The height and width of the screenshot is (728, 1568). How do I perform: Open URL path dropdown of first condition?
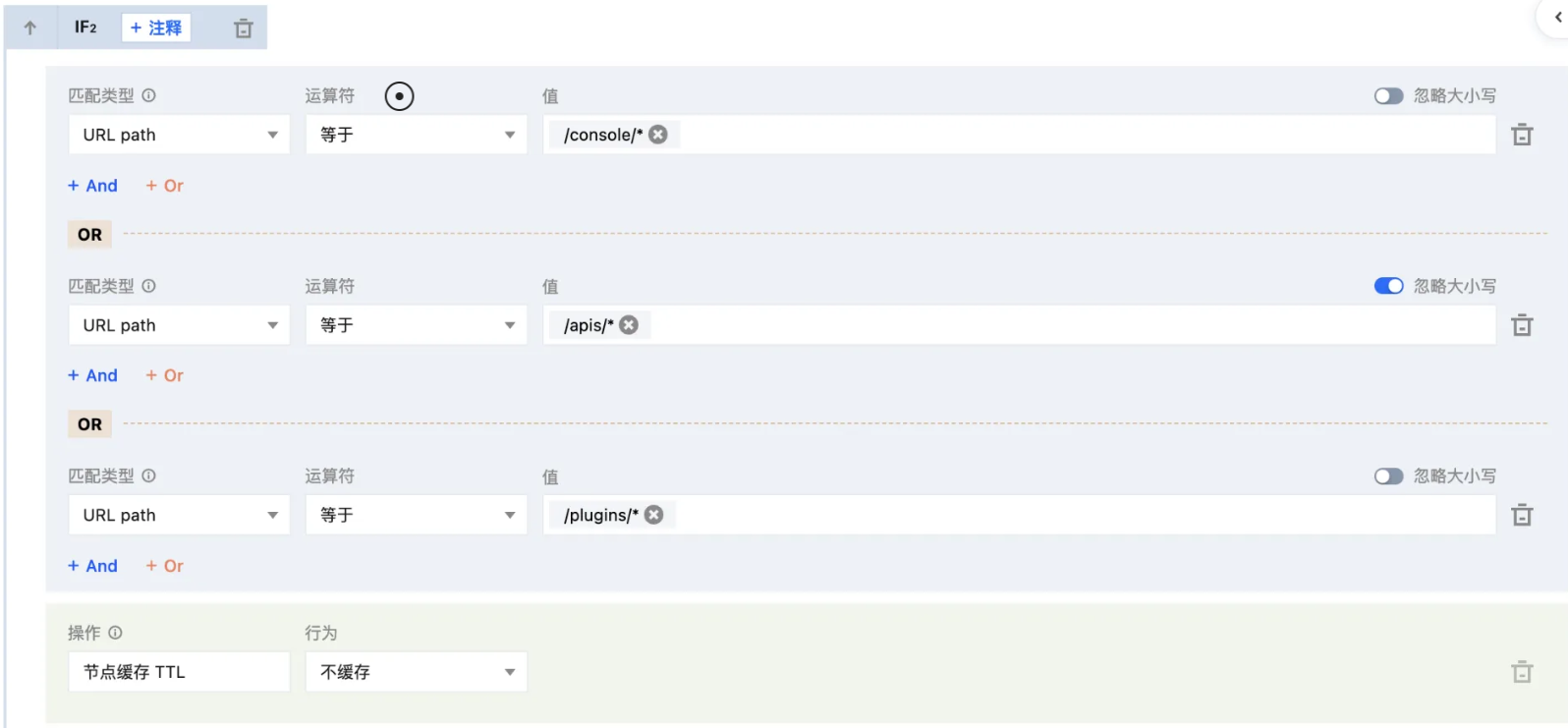(x=179, y=135)
